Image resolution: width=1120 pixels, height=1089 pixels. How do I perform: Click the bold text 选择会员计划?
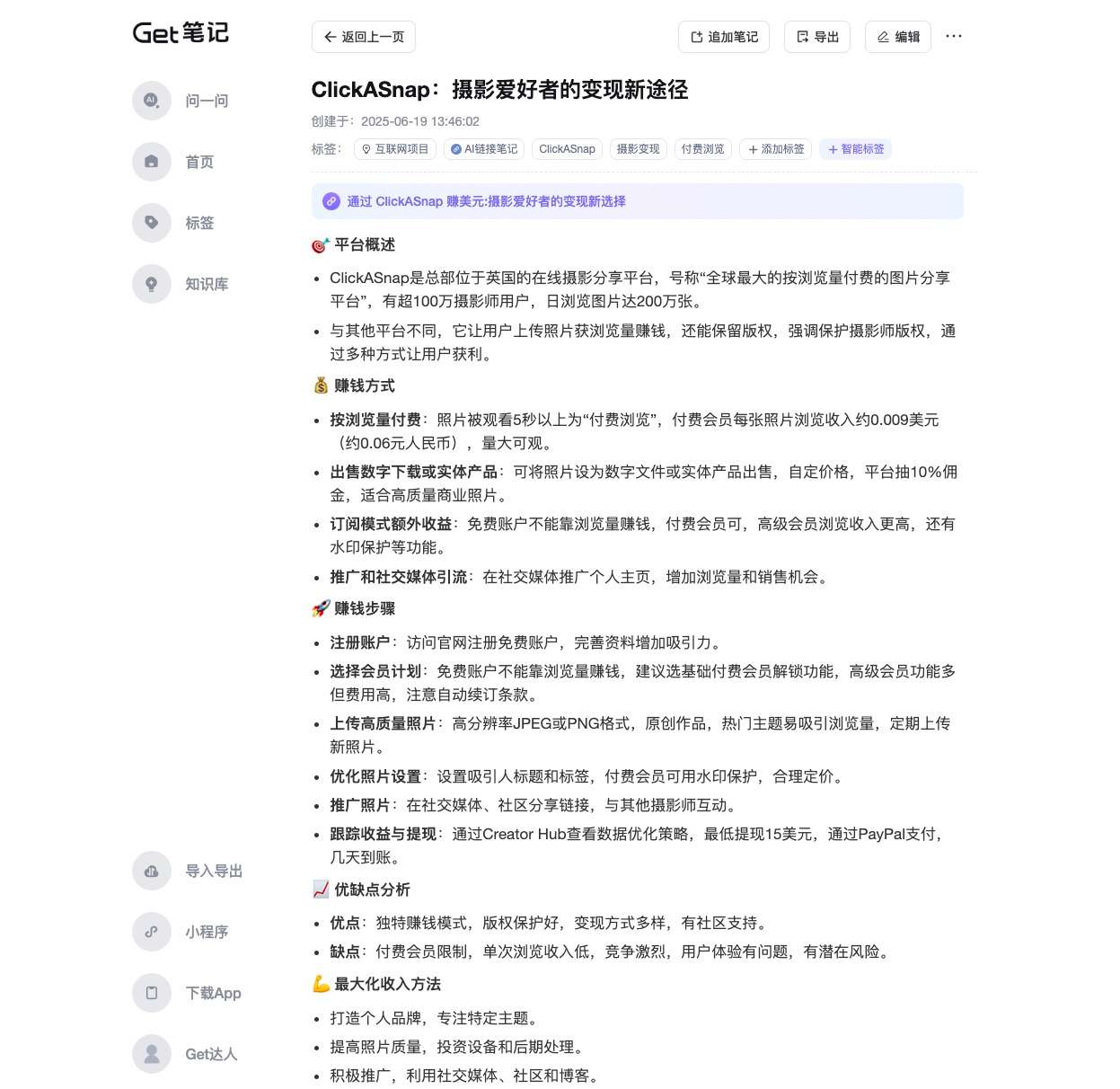375,671
